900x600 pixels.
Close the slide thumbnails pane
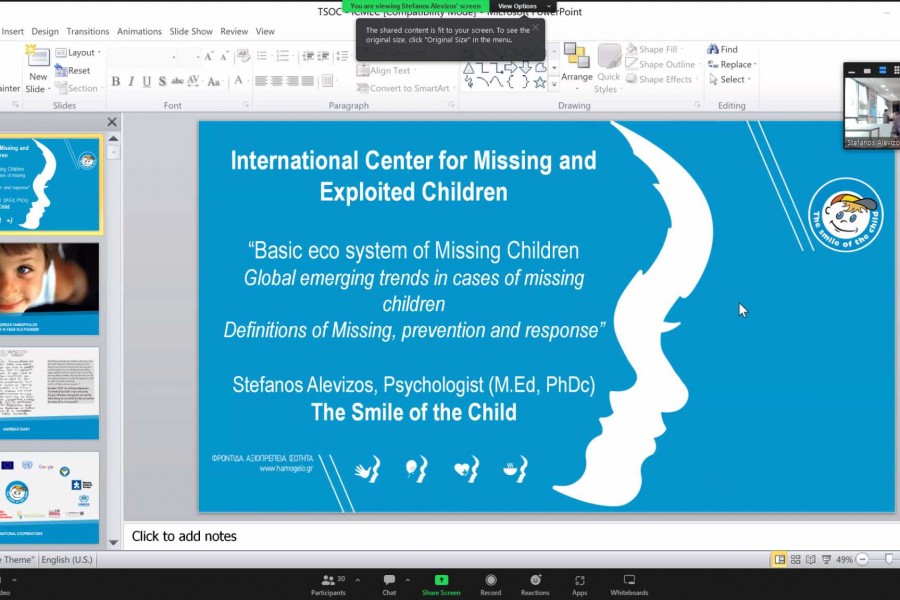112,122
